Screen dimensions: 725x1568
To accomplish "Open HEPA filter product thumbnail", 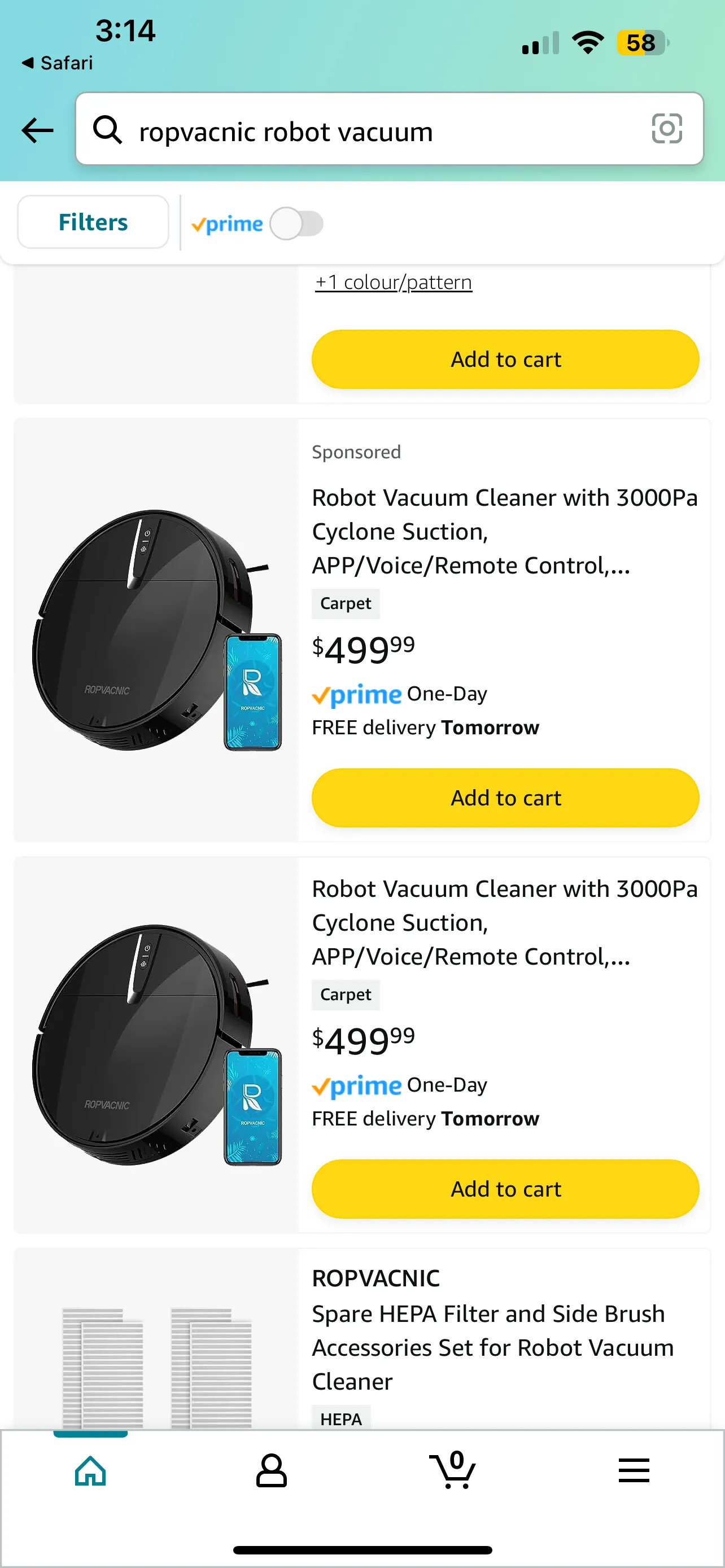I will [x=156, y=1366].
